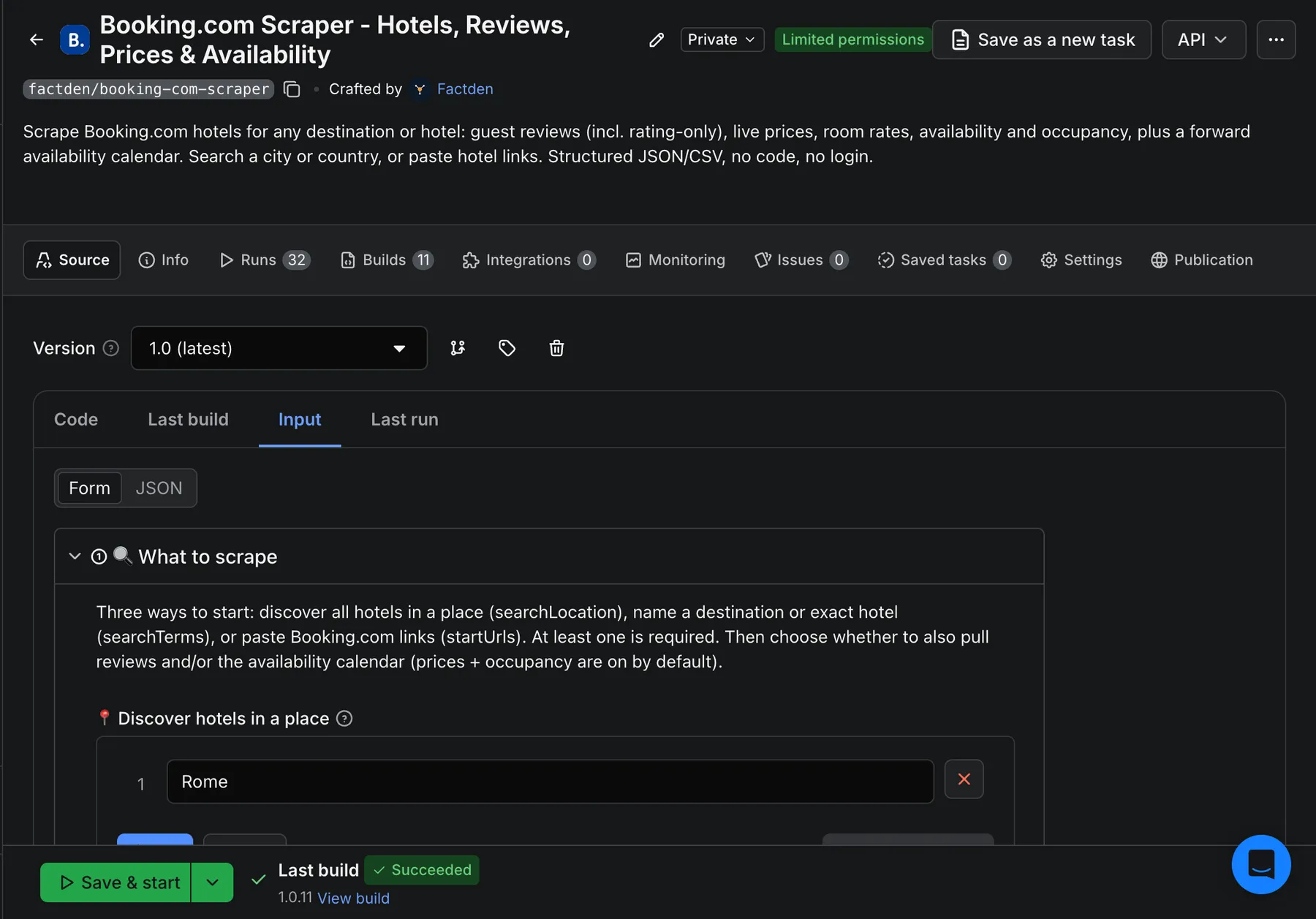Click the build version text 1.0.11
The height and width of the screenshot is (919, 1316).
click(x=295, y=898)
